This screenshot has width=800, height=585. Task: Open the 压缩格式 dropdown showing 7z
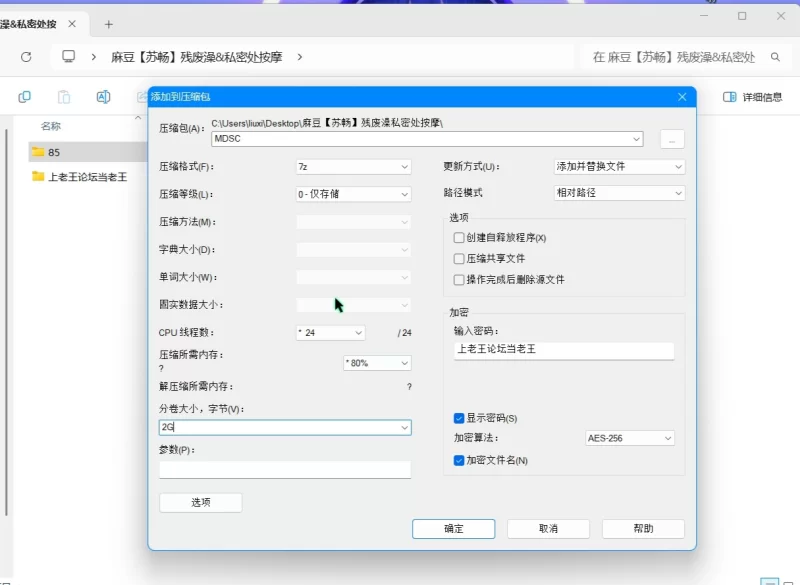[x=353, y=167]
